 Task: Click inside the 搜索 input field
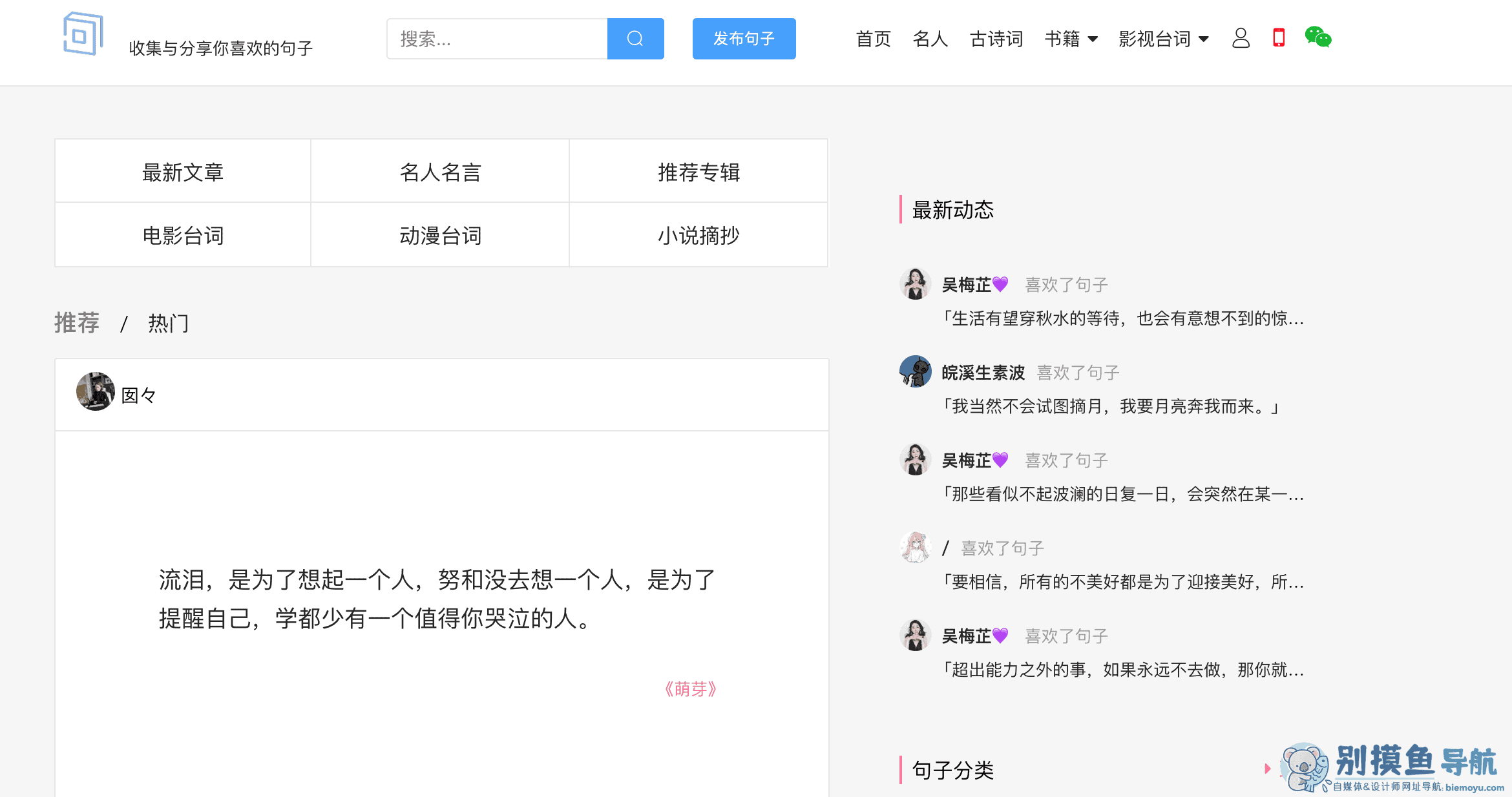(x=498, y=39)
